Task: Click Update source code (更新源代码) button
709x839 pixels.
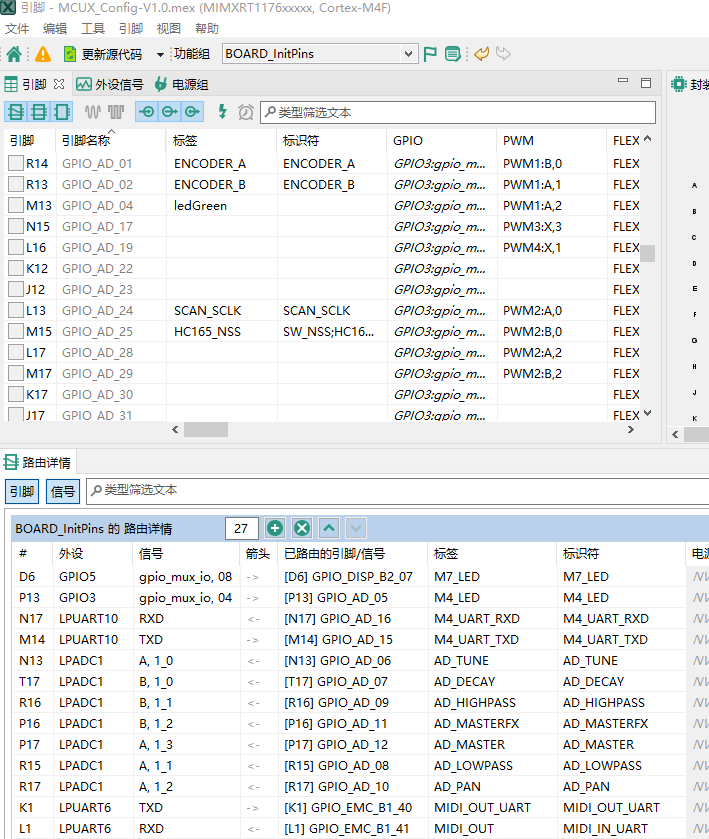Action: click(x=103, y=54)
